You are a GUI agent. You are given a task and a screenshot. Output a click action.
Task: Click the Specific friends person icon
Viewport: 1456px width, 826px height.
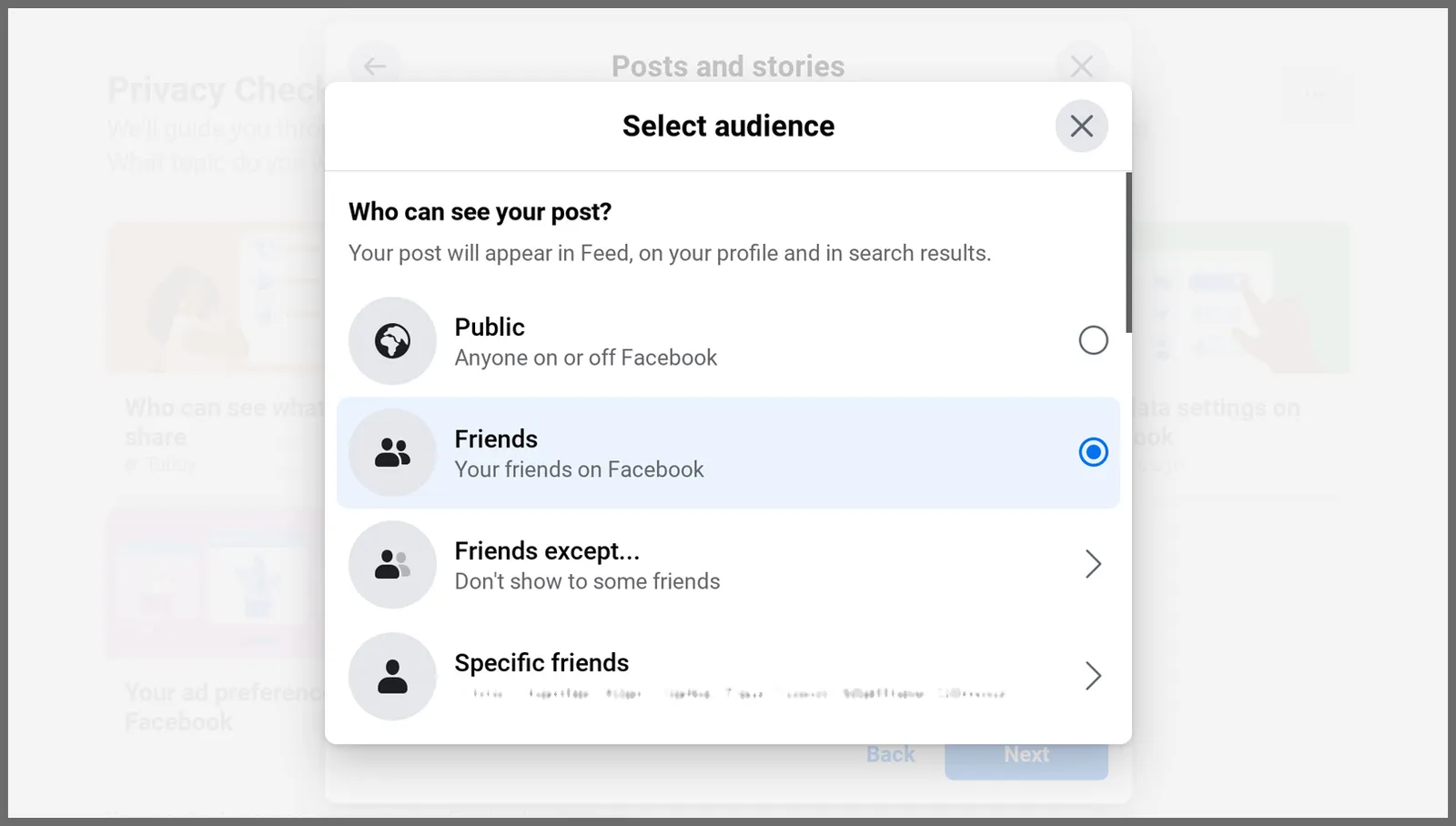(x=392, y=676)
